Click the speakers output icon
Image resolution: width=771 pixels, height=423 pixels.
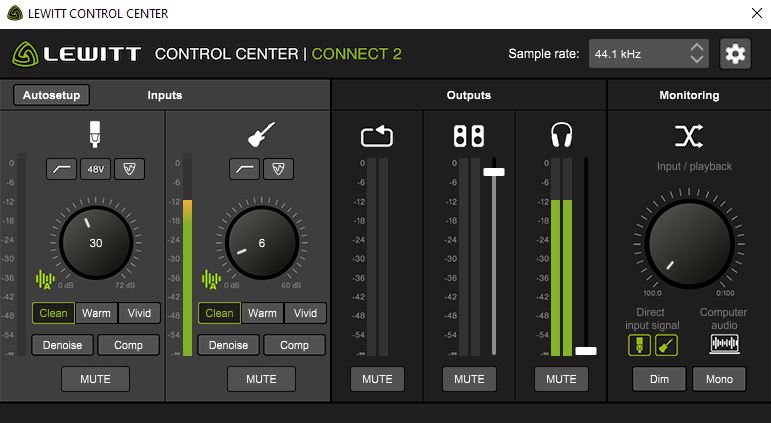coord(469,136)
